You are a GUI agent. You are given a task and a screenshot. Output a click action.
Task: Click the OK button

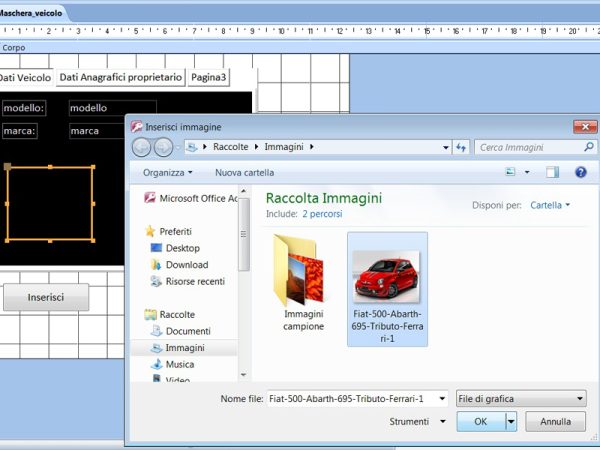tap(480, 422)
